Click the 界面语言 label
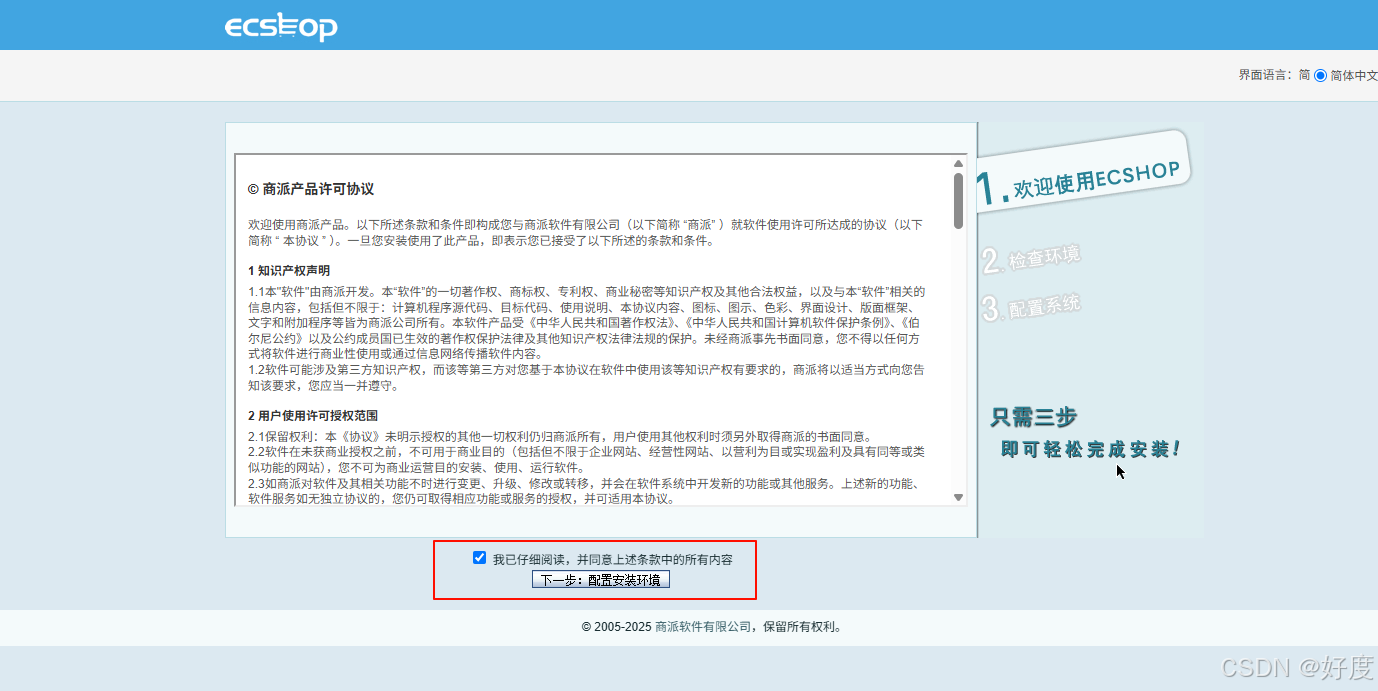Viewport: 1378px width, 691px height. [x=1265, y=75]
